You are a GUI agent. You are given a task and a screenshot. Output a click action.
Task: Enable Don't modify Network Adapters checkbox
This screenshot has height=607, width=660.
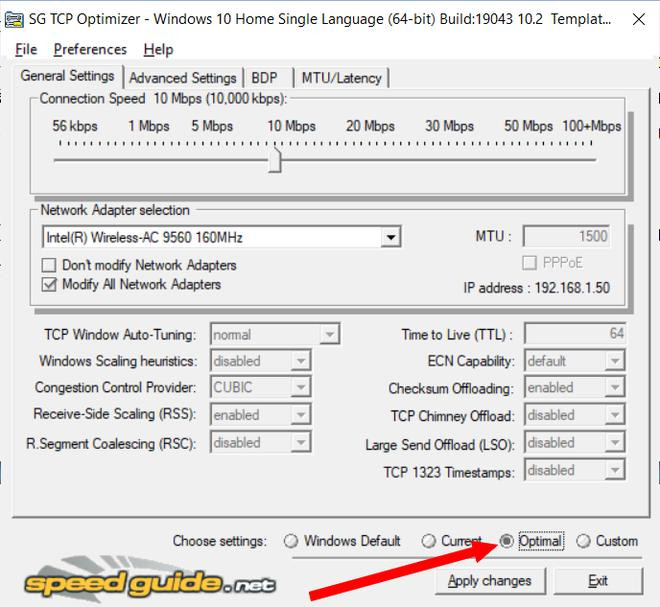point(48,266)
